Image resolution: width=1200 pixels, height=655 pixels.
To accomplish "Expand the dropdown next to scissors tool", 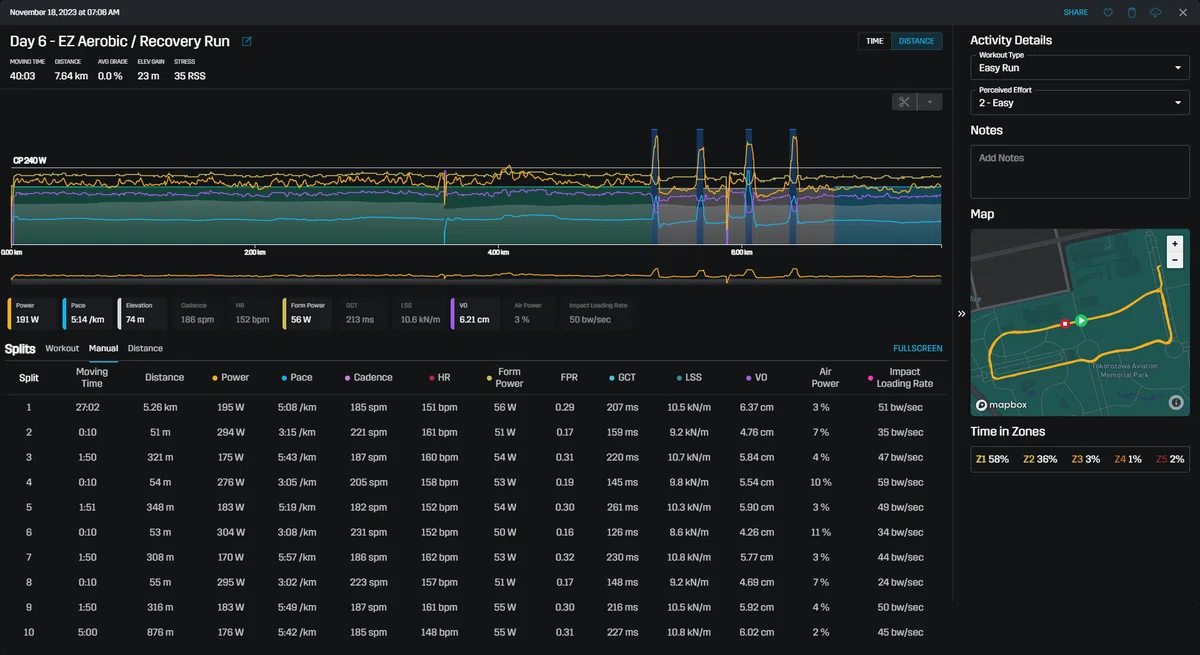I will pyautogui.click(x=930, y=102).
